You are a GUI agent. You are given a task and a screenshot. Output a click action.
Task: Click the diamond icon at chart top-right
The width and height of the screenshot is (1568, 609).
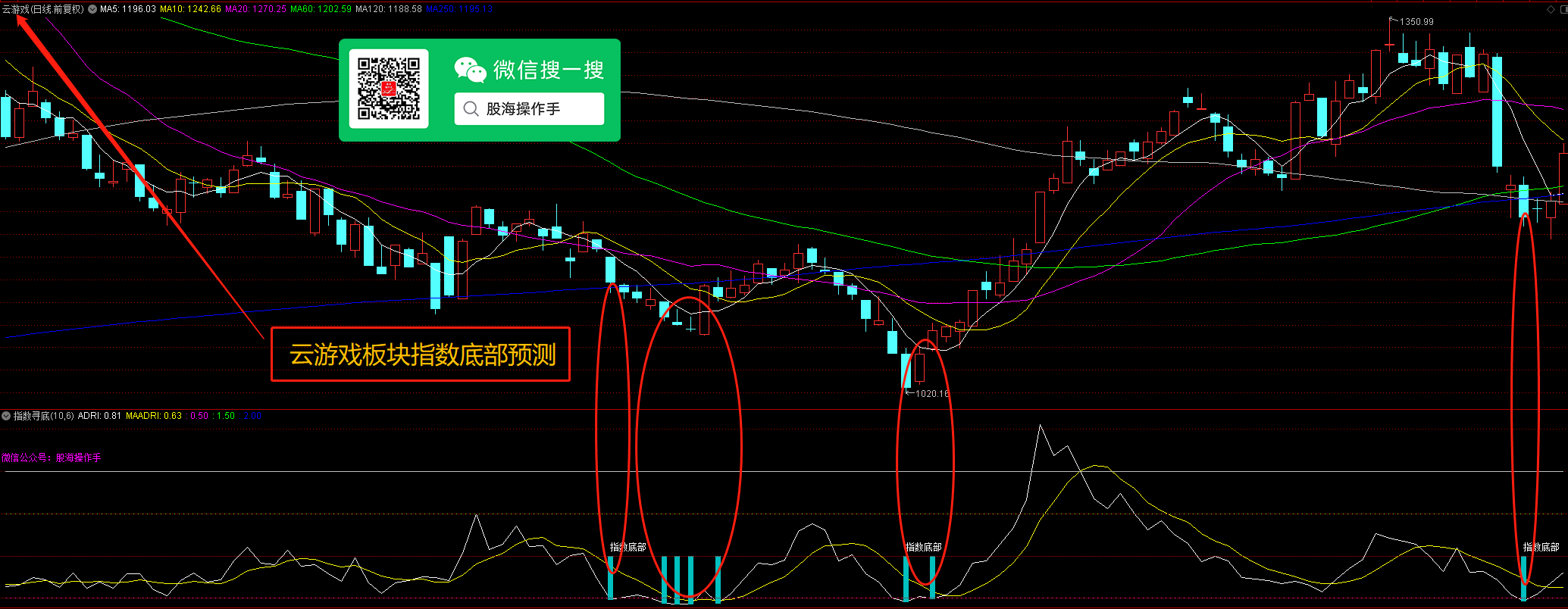pyautogui.click(x=1550, y=10)
